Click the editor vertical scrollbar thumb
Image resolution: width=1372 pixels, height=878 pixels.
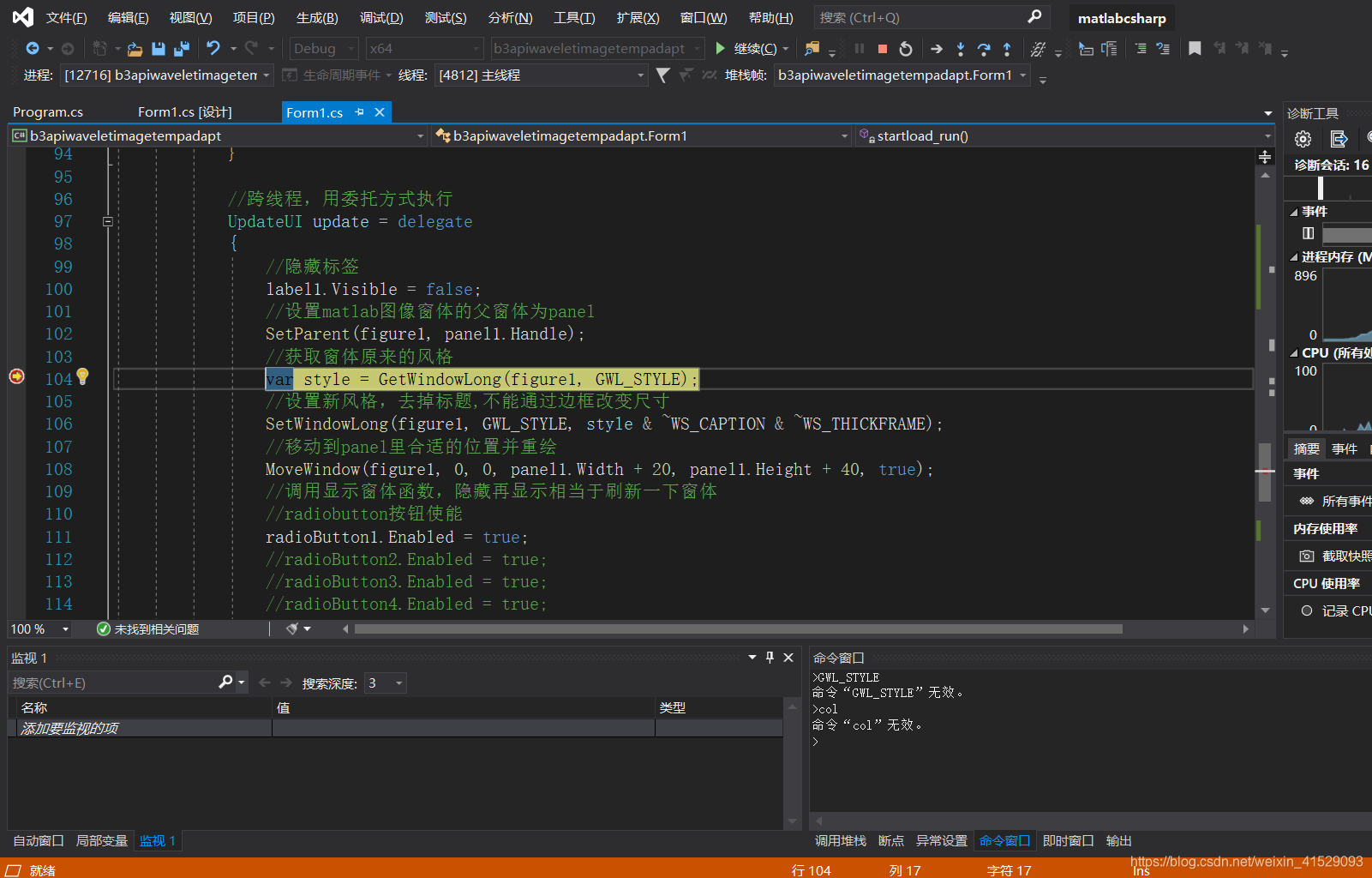[1265, 472]
